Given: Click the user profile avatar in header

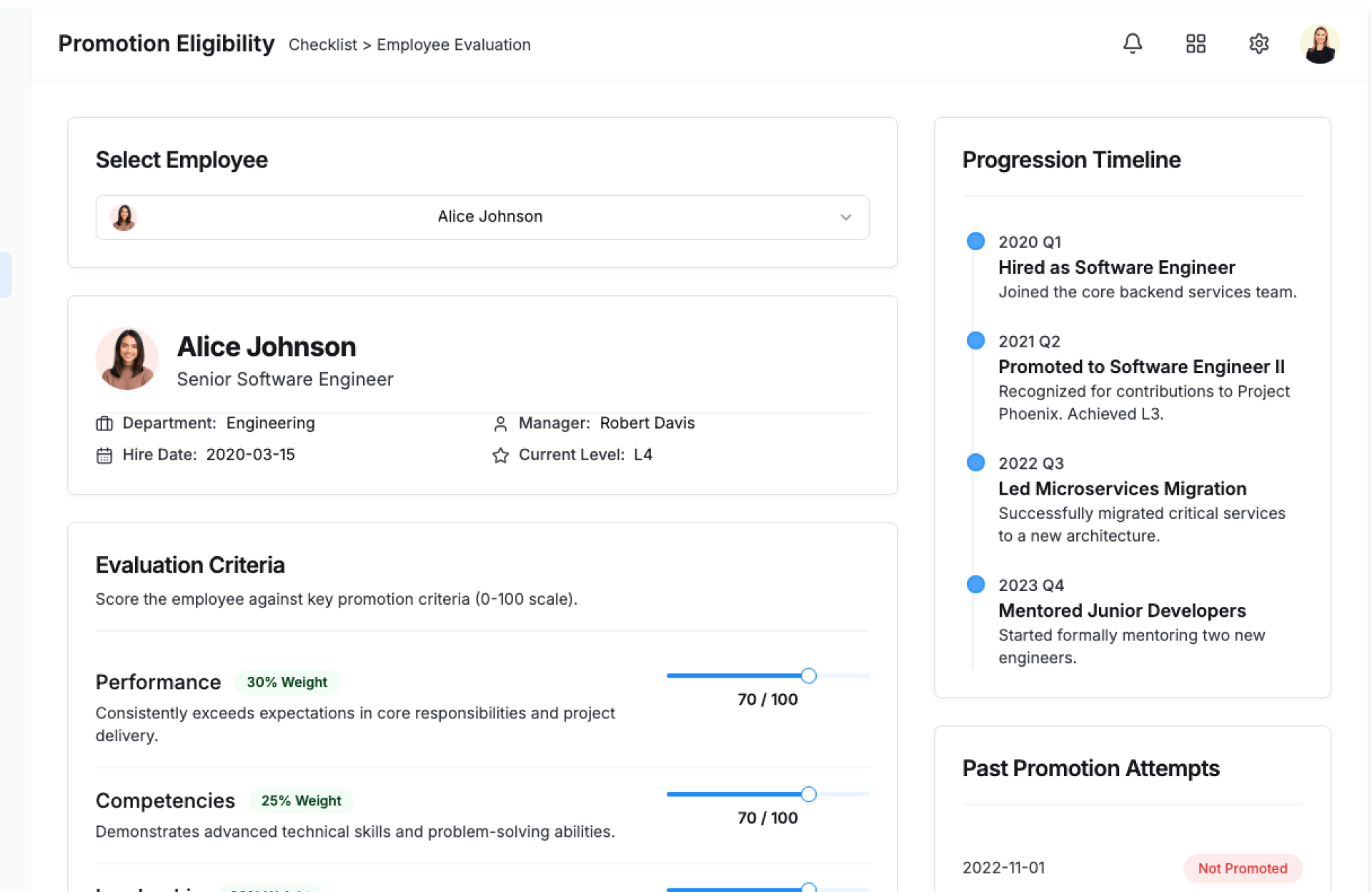Looking at the screenshot, I should pyautogui.click(x=1319, y=44).
